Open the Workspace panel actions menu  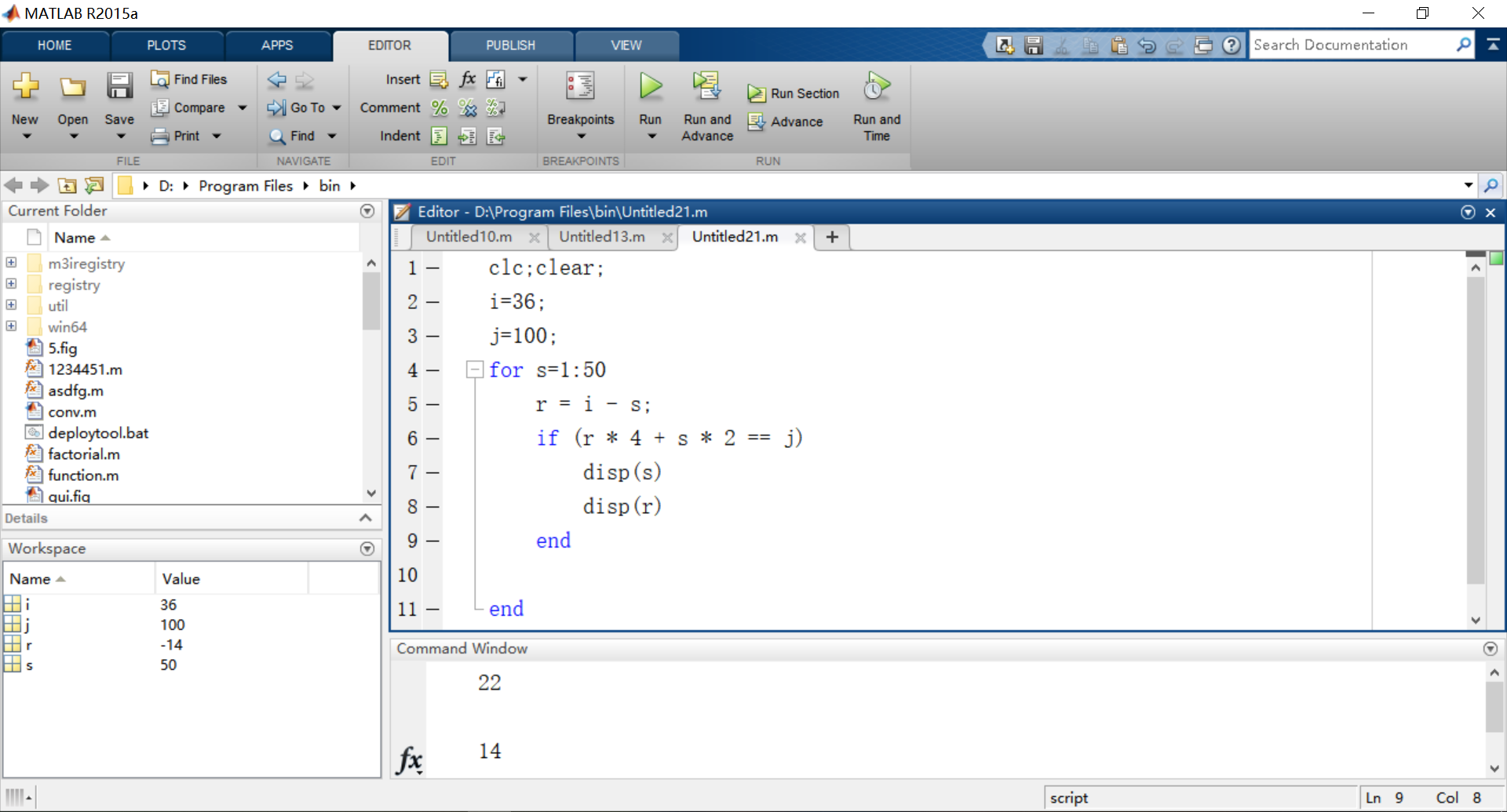[x=367, y=548]
